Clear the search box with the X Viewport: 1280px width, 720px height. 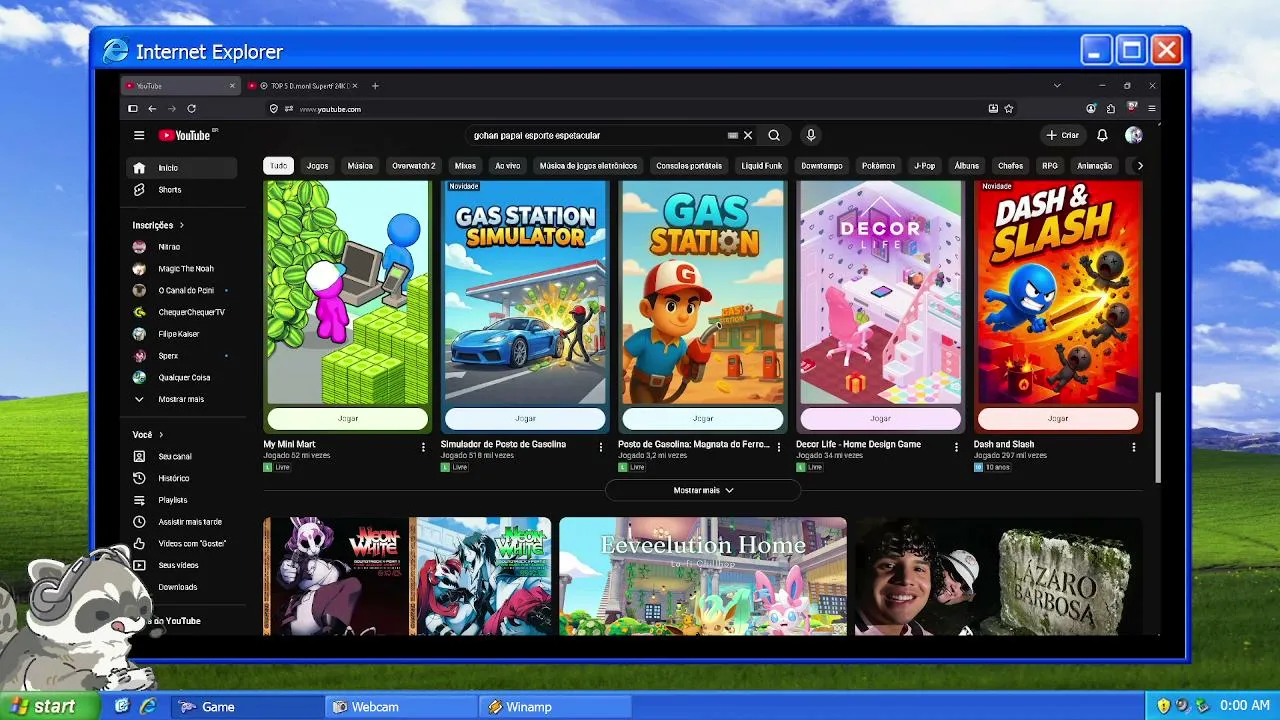pyautogui.click(x=748, y=135)
